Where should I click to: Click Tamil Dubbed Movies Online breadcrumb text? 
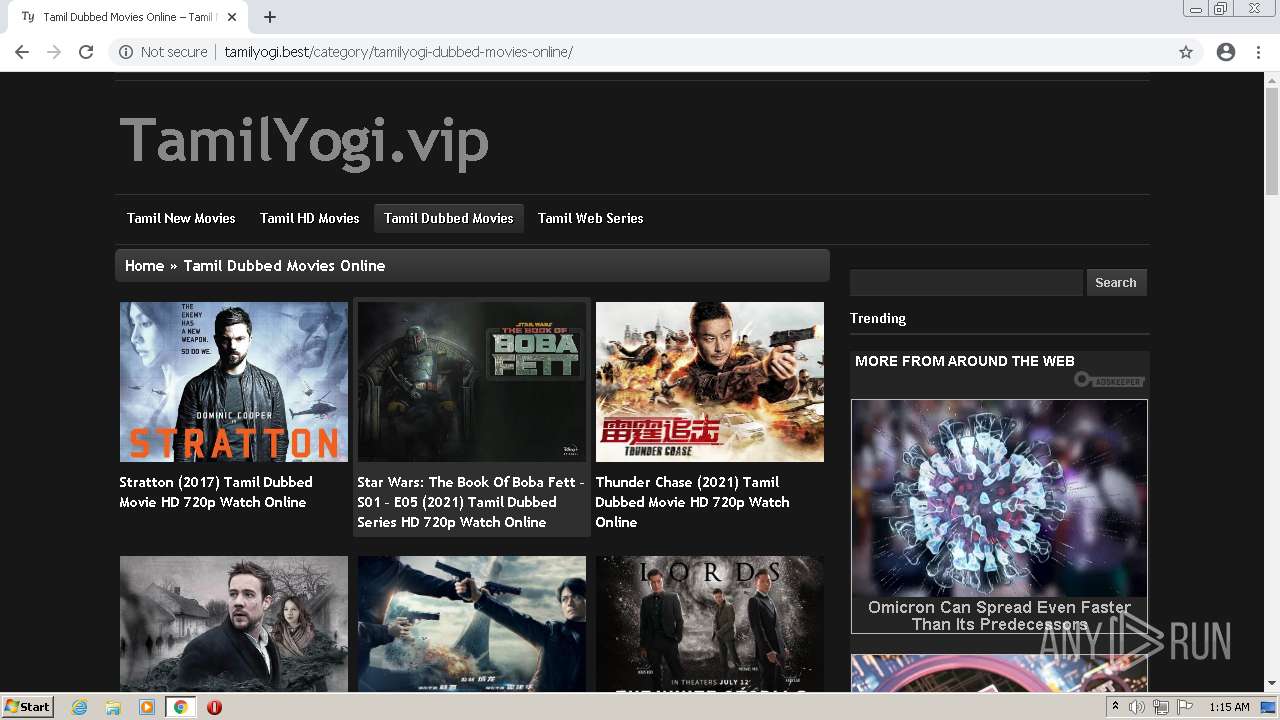point(284,266)
